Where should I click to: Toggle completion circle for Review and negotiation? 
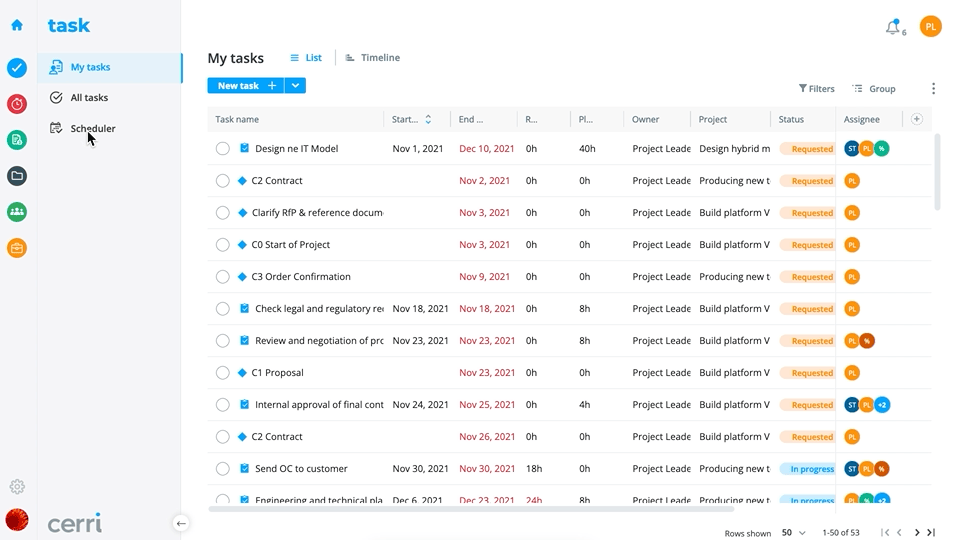coord(223,340)
